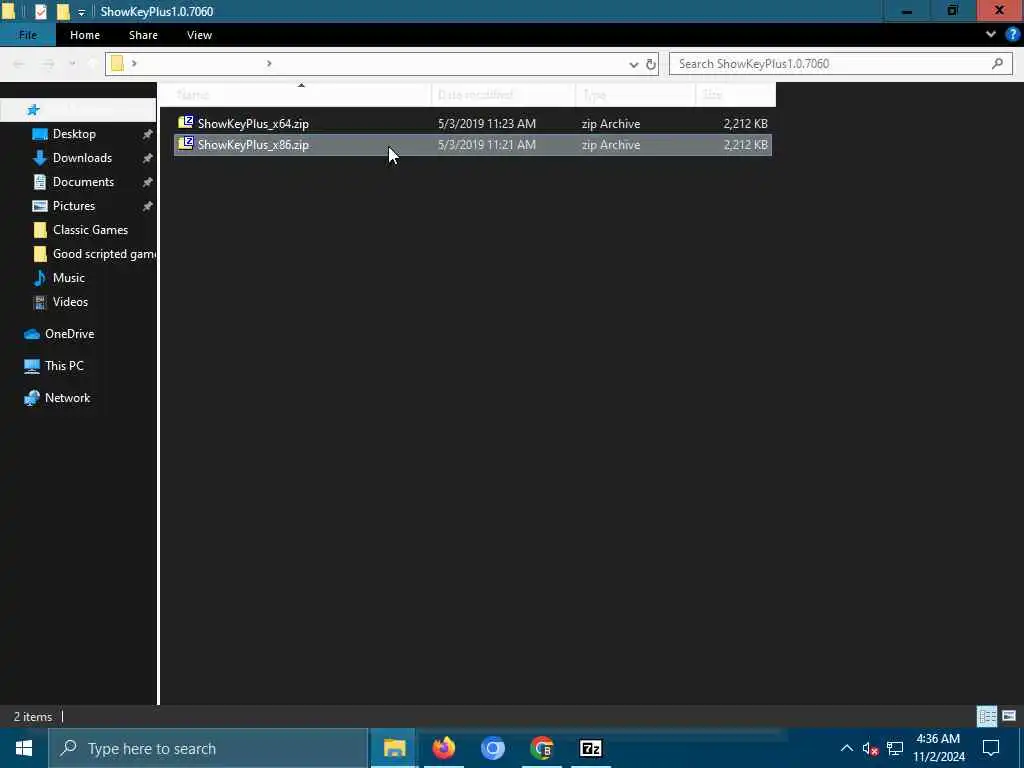Click the pin icon beside Pictures

pyautogui.click(x=148, y=206)
